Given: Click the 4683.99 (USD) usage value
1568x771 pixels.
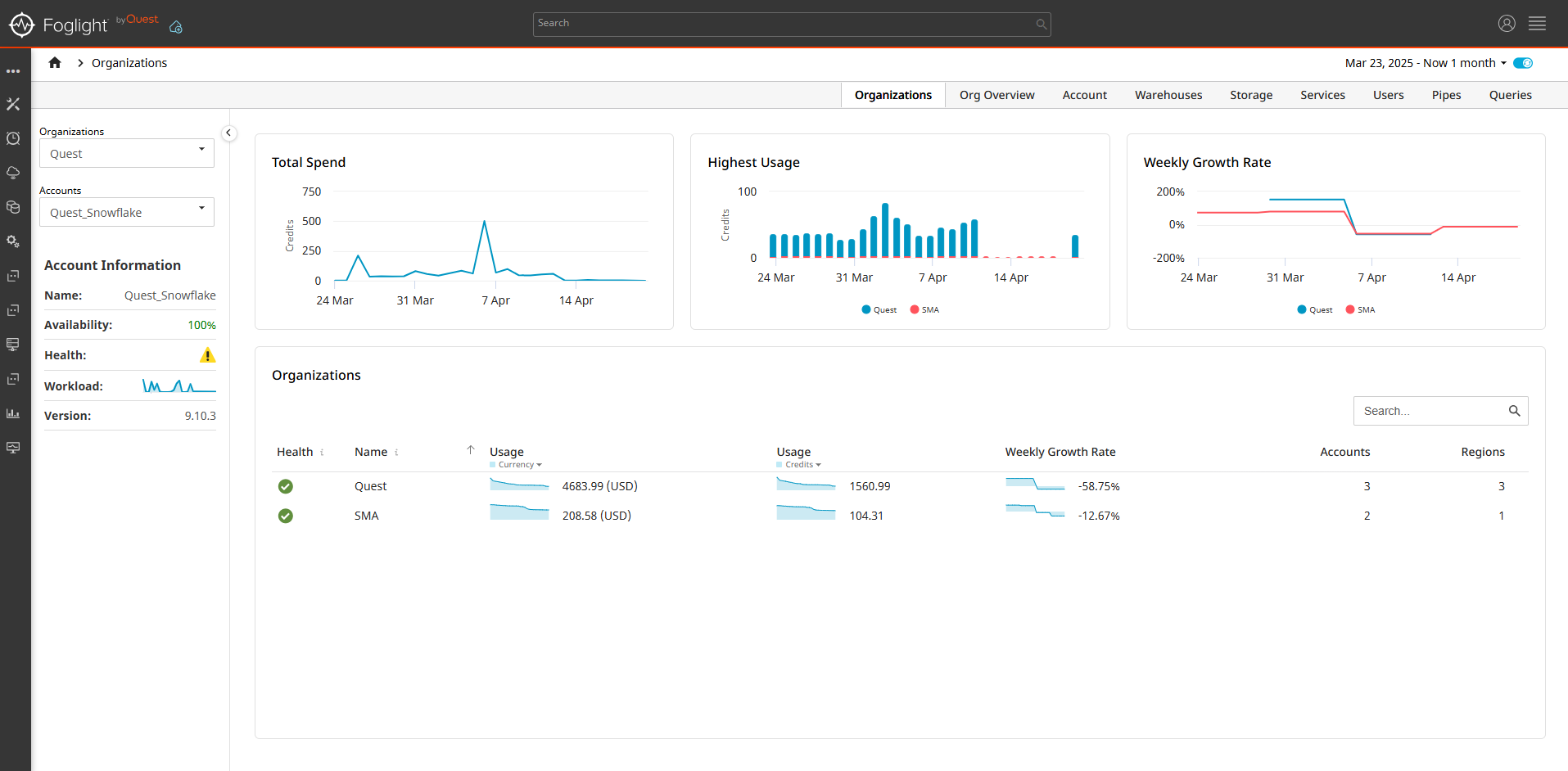Looking at the screenshot, I should click(x=599, y=486).
